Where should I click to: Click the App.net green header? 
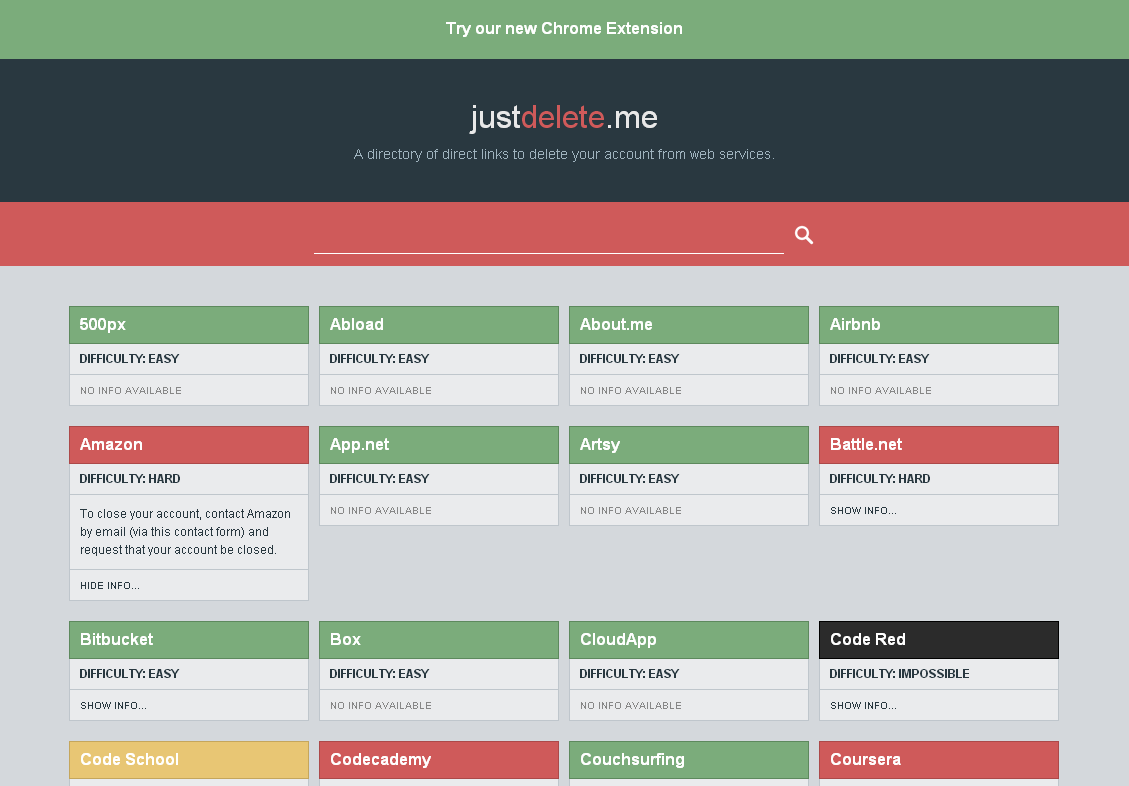(x=438, y=445)
